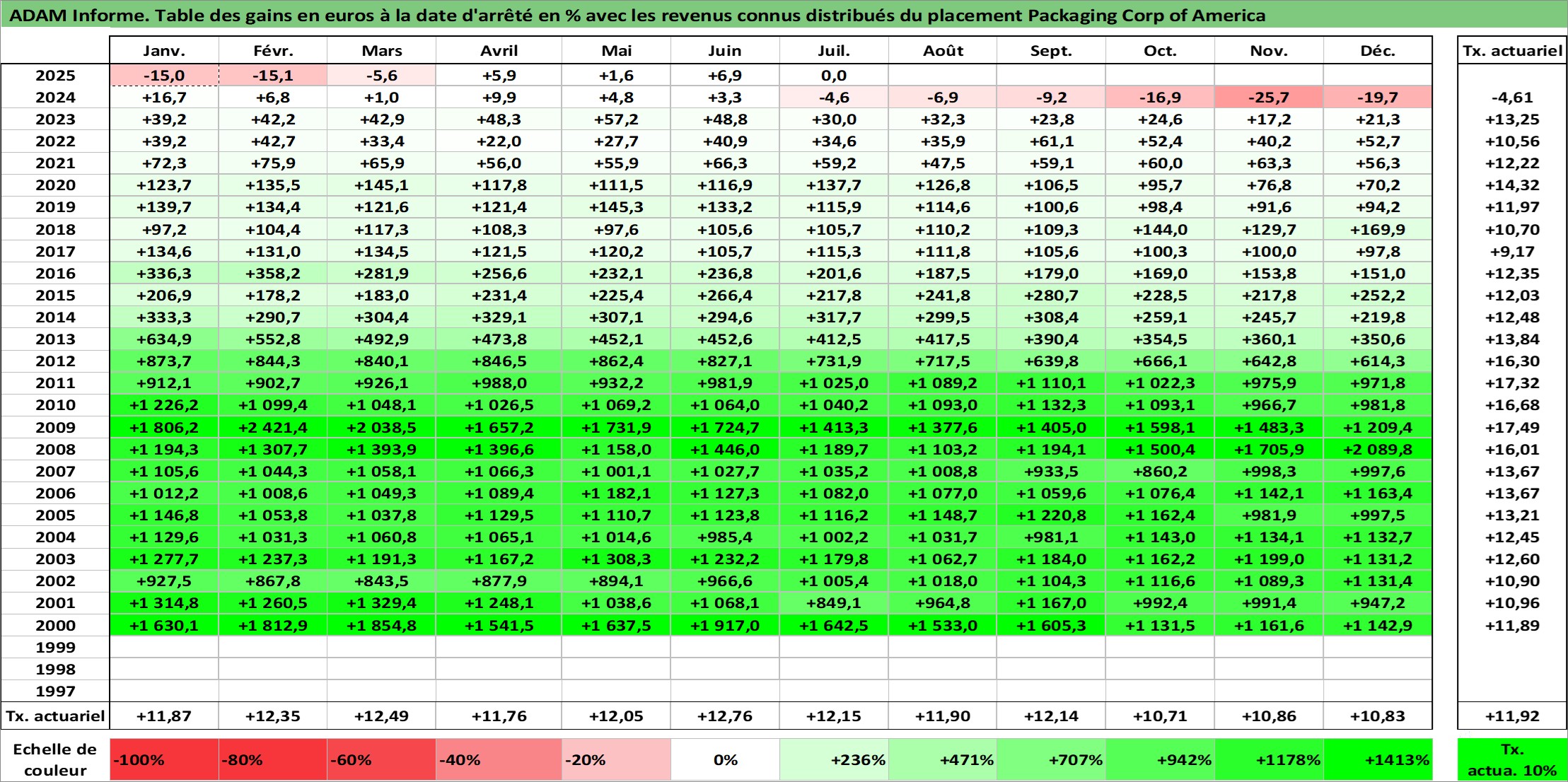Click the -4,61 actuarial rate for 2024

1512,98
